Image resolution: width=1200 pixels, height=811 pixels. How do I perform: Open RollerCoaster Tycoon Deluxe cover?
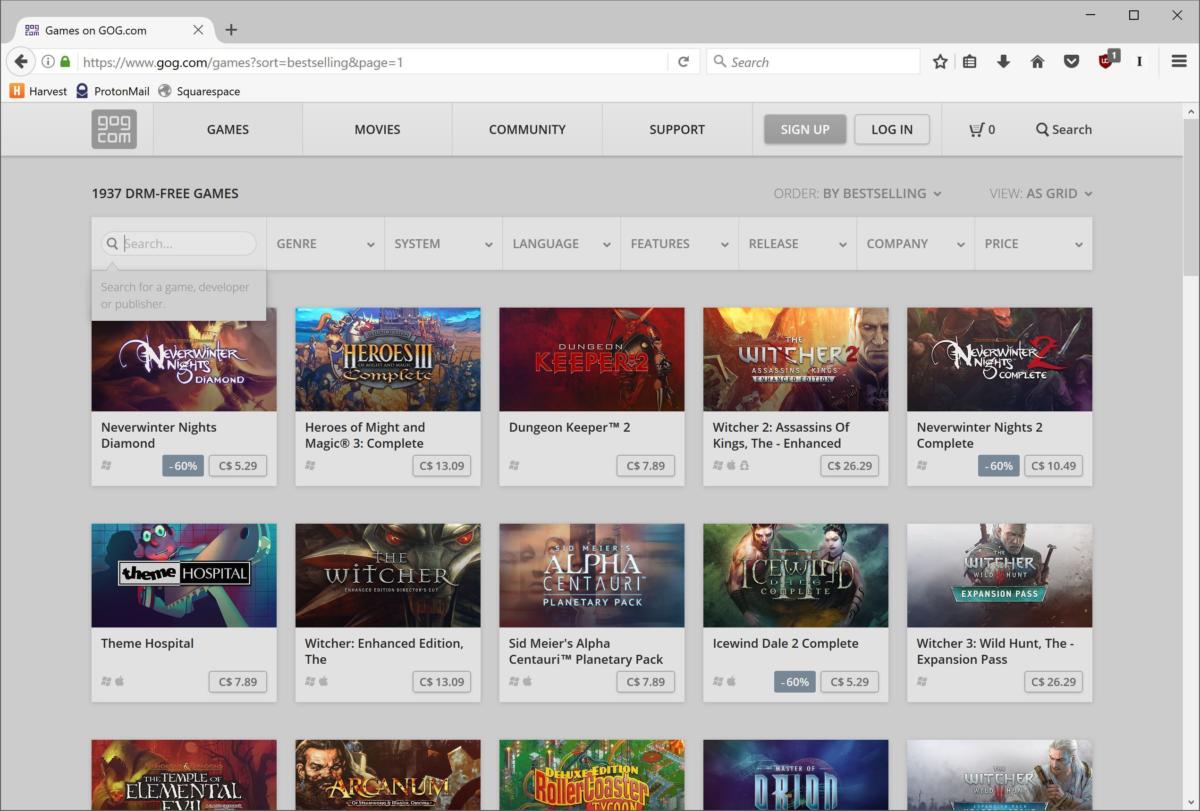click(592, 775)
